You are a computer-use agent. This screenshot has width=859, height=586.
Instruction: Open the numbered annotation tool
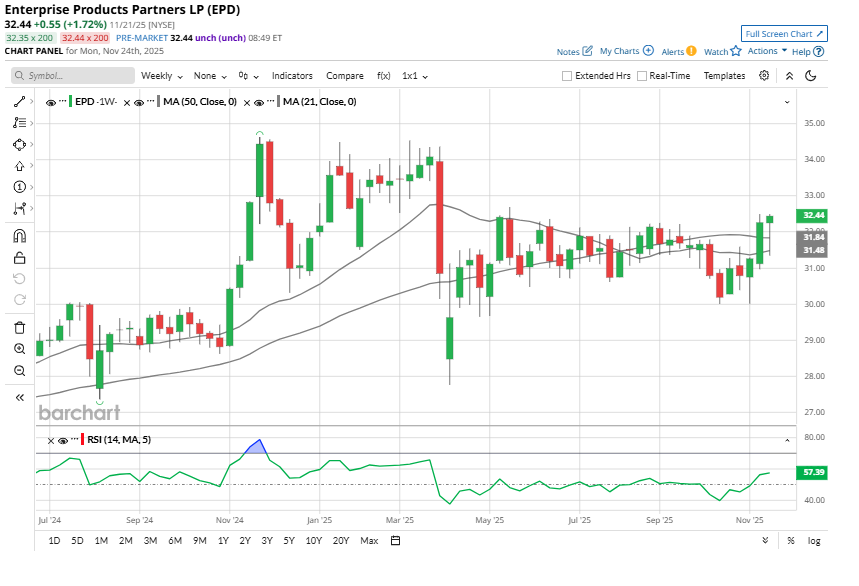tap(19, 187)
